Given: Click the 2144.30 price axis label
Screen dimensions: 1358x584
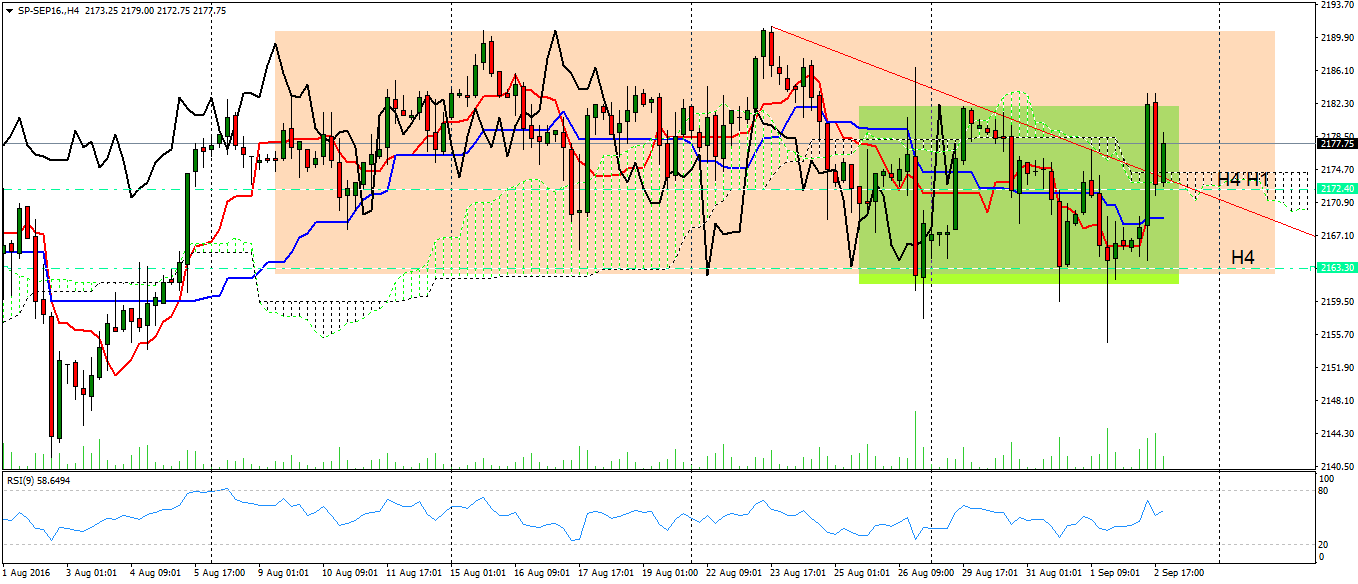Looking at the screenshot, I should (1337, 434).
